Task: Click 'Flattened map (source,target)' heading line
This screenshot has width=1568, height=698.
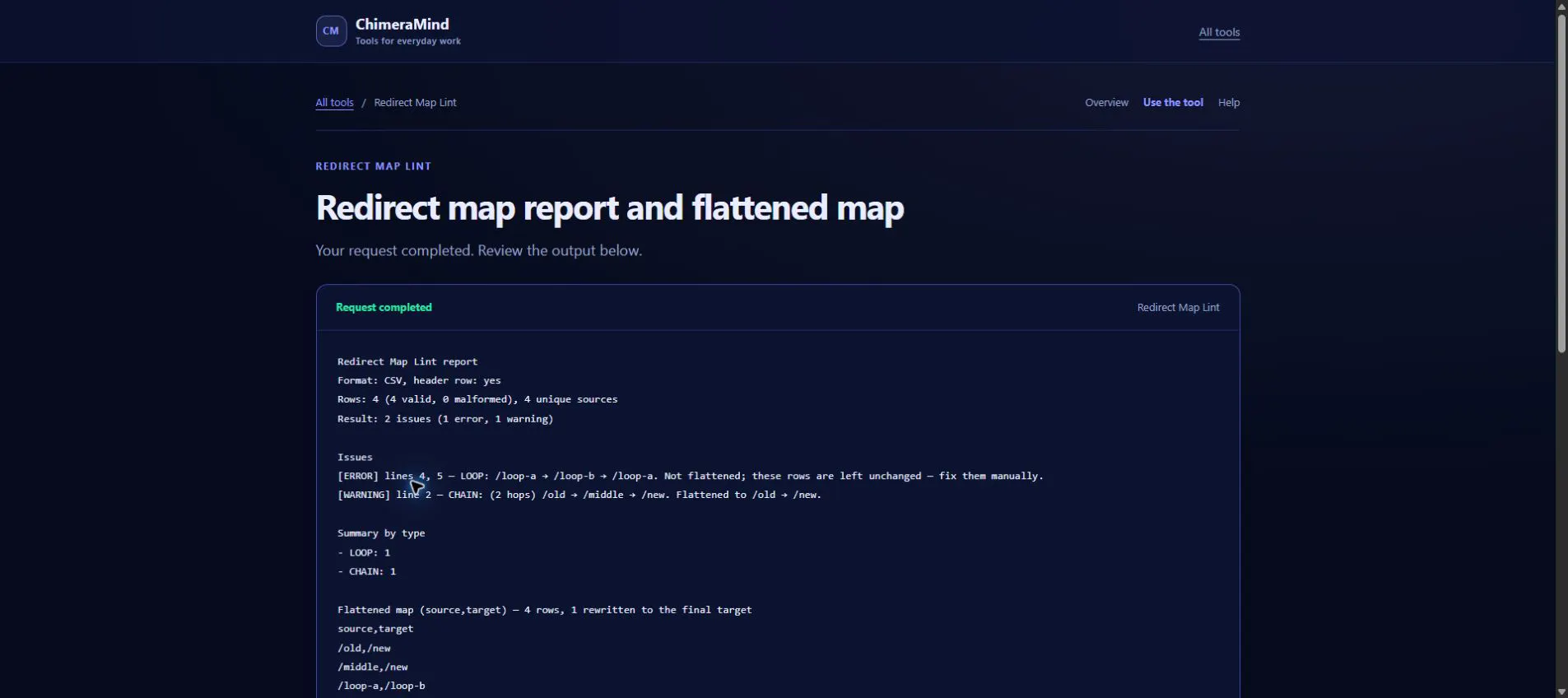Action: (545, 610)
